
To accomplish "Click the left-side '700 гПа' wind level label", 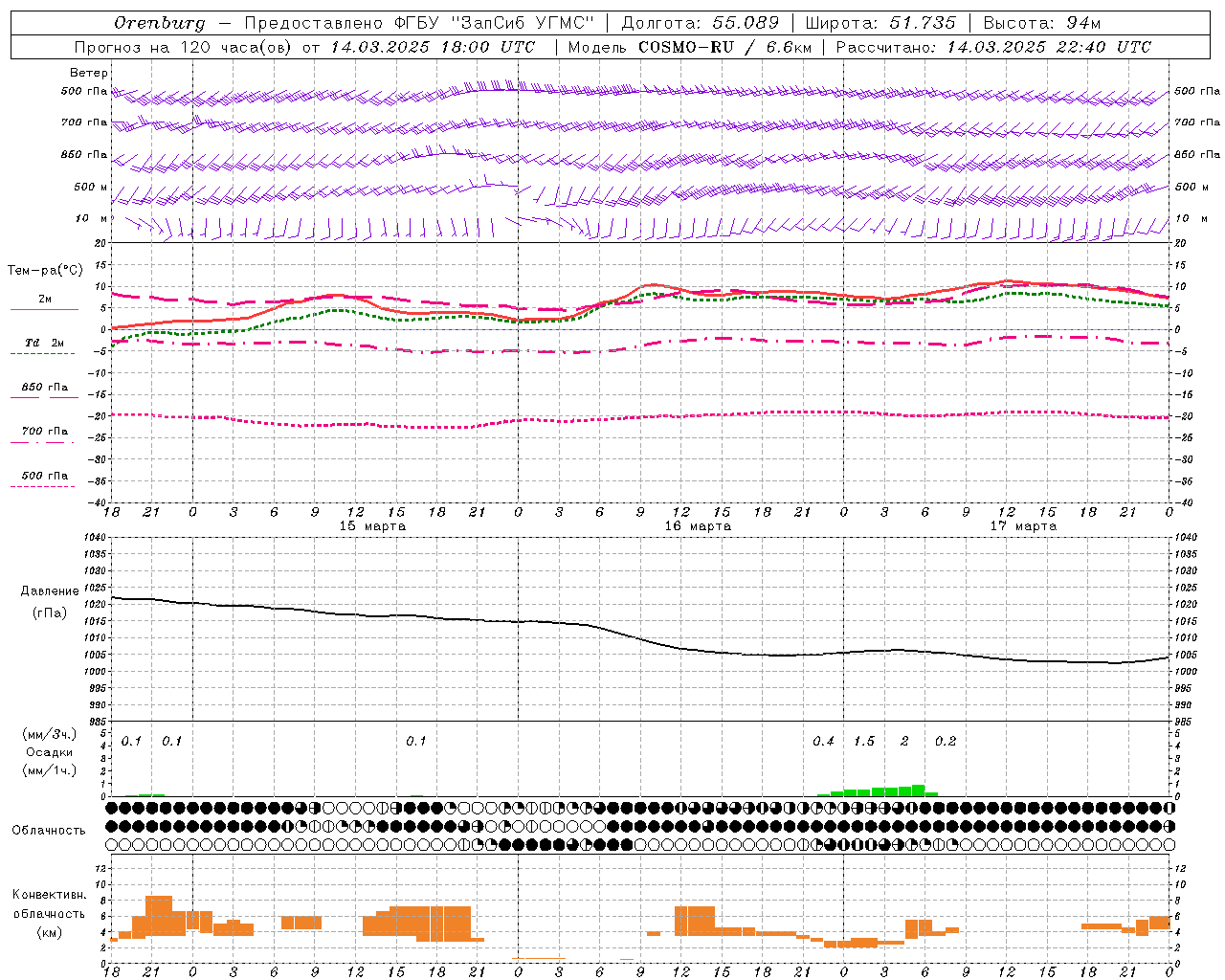I will pyautogui.click(x=84, y=122).
